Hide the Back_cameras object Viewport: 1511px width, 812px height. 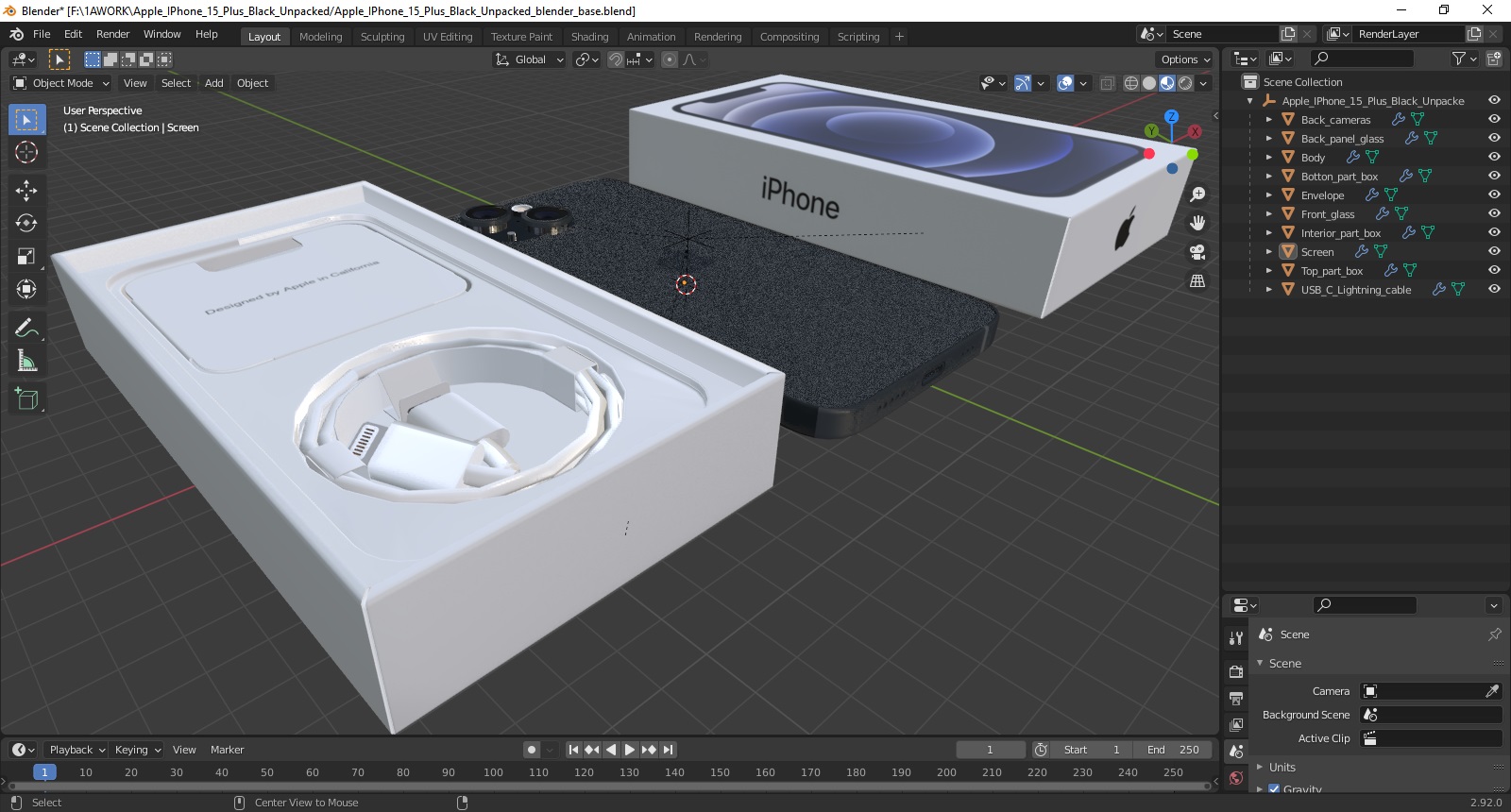click(x=1494, y=119)
